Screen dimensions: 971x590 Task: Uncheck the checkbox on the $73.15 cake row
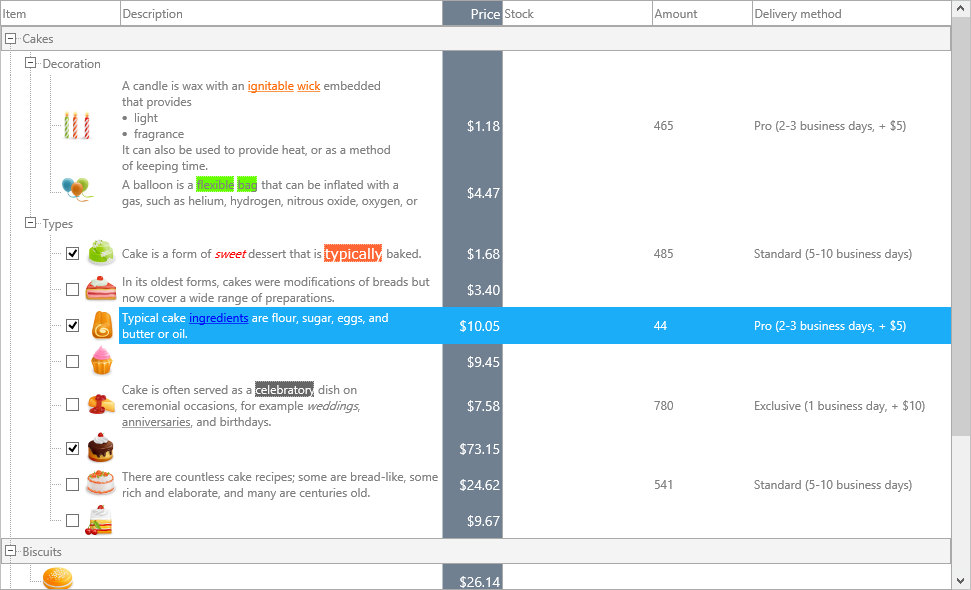point(72,449)
